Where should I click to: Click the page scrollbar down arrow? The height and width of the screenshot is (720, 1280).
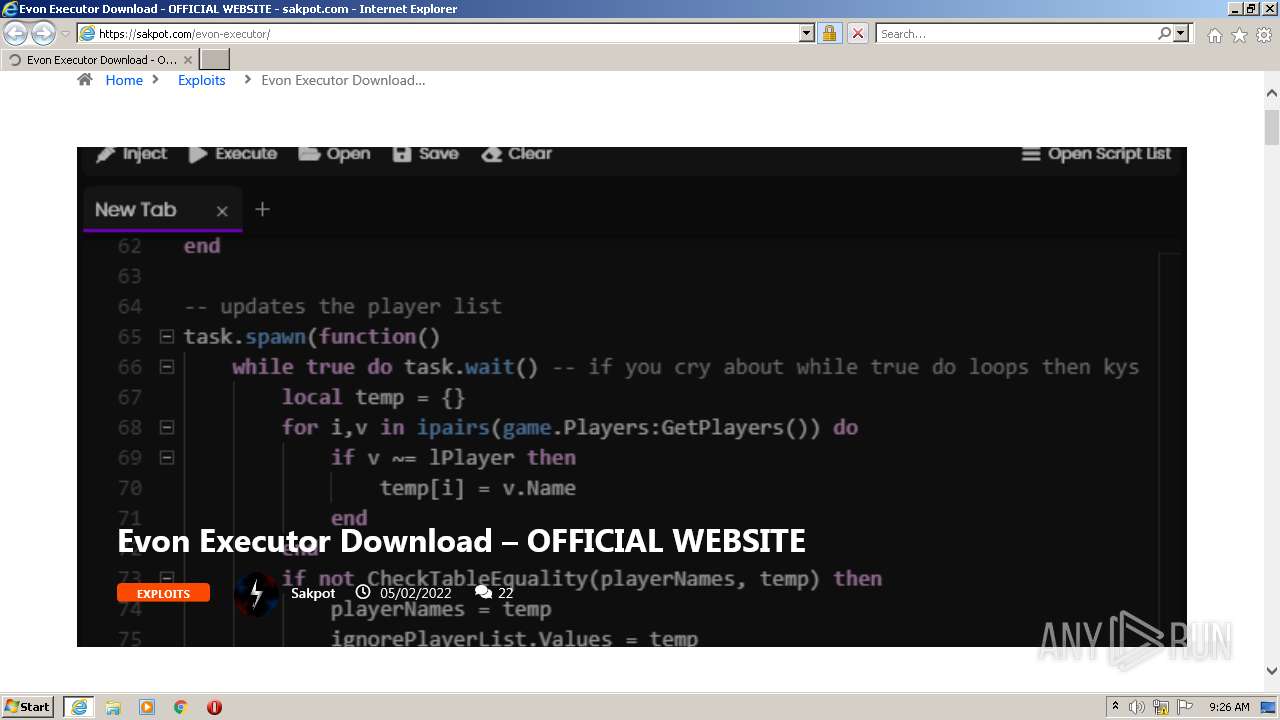click(x=1272, y=671)
